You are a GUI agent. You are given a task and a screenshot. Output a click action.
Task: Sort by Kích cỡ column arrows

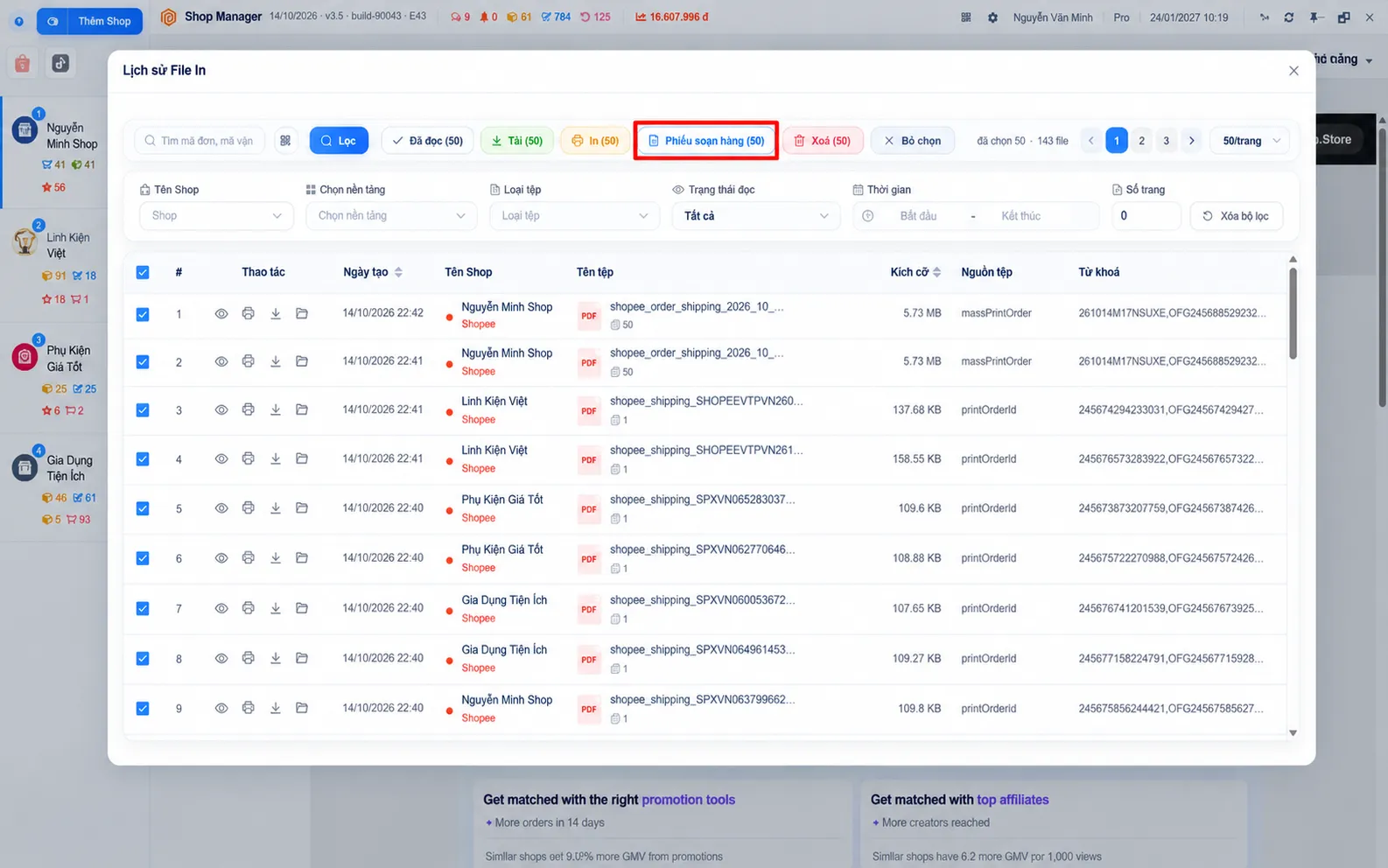[x=936, y=272]
